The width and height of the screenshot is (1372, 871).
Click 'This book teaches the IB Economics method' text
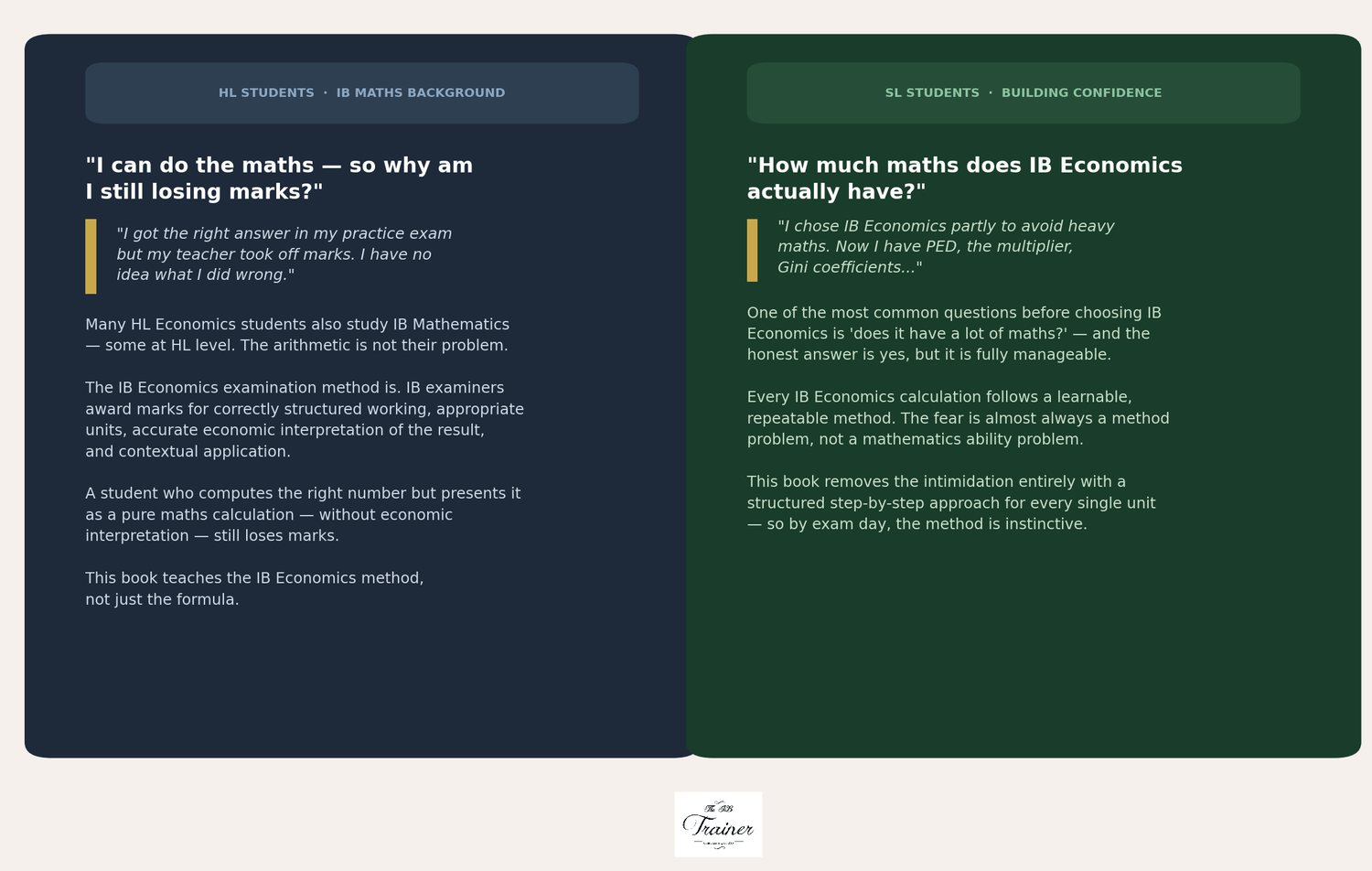click(254, 578)
